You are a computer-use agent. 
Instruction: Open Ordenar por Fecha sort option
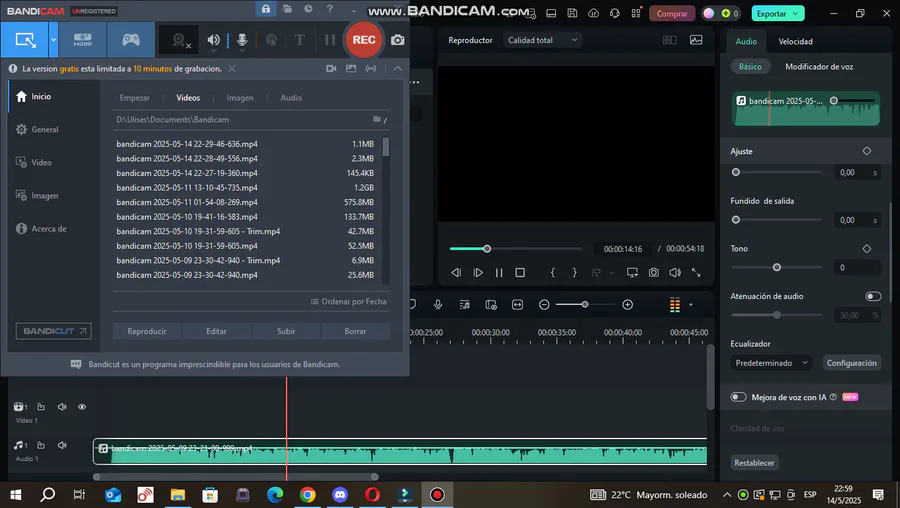click(348, 301)
